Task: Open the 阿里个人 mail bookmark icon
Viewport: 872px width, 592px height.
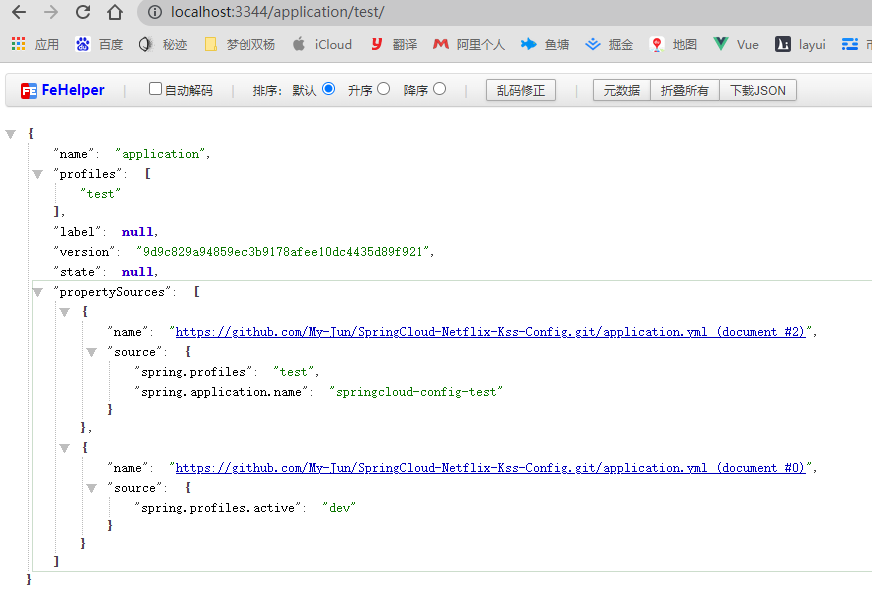Action: 441,44
